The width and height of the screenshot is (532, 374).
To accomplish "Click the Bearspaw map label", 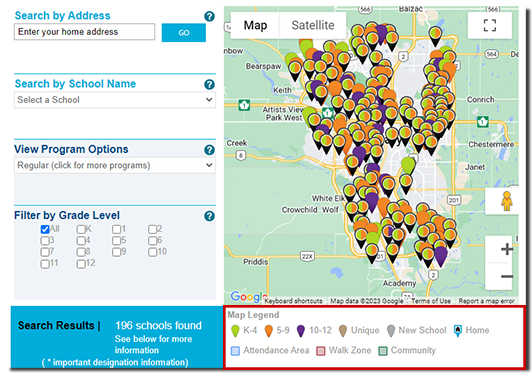I will pyautogui.click(x=263, y=66).
